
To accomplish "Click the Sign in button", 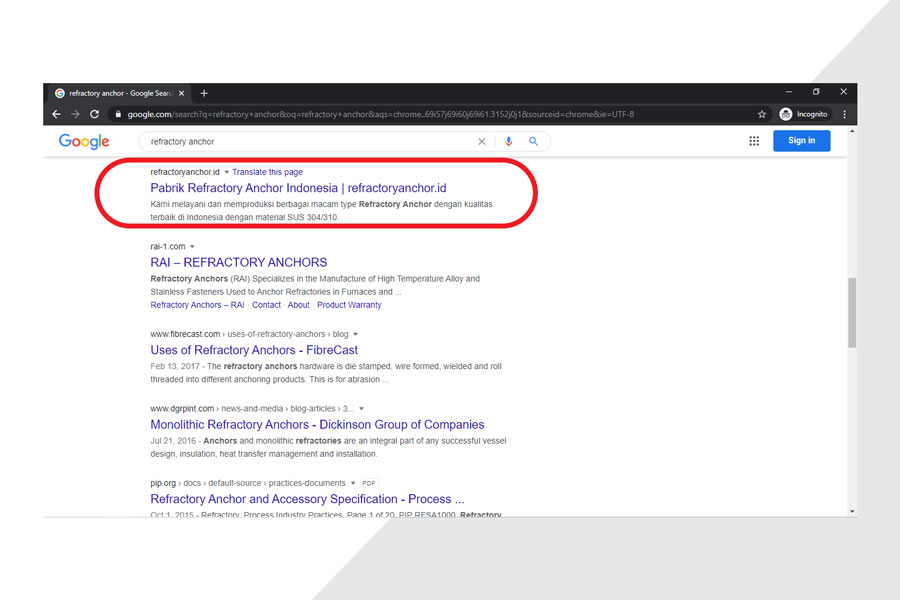I will tap(801, 141).
